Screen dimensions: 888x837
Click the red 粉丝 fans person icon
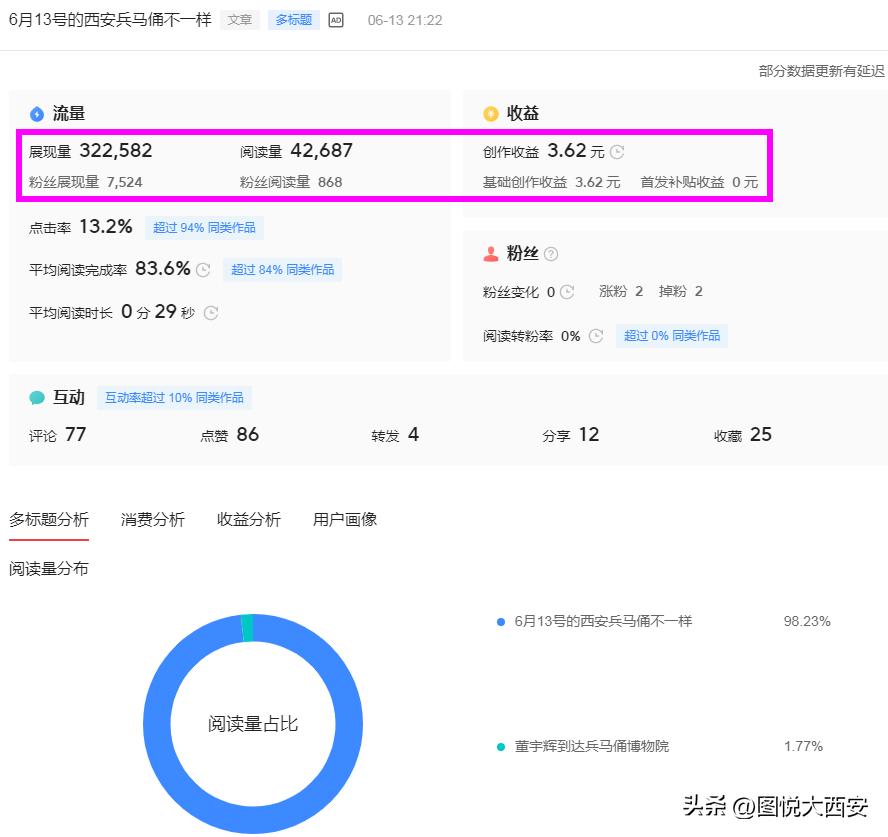tap(492, 253)
